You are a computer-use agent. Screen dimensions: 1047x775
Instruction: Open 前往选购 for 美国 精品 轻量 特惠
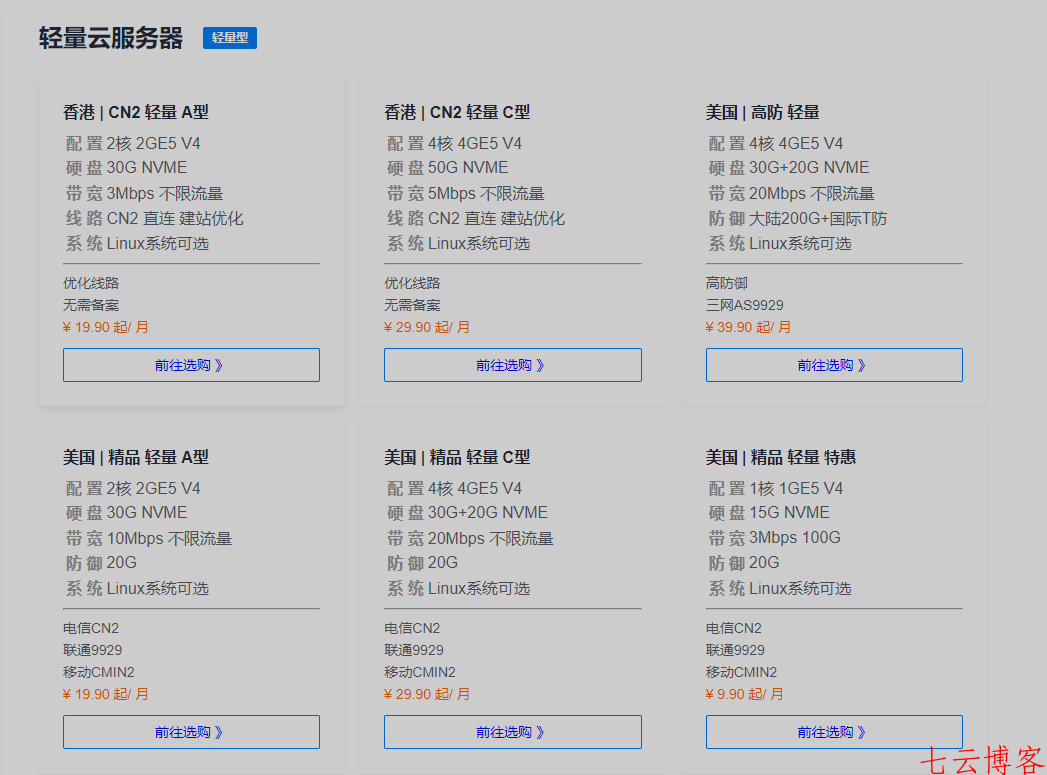click(x=834, y=732)
